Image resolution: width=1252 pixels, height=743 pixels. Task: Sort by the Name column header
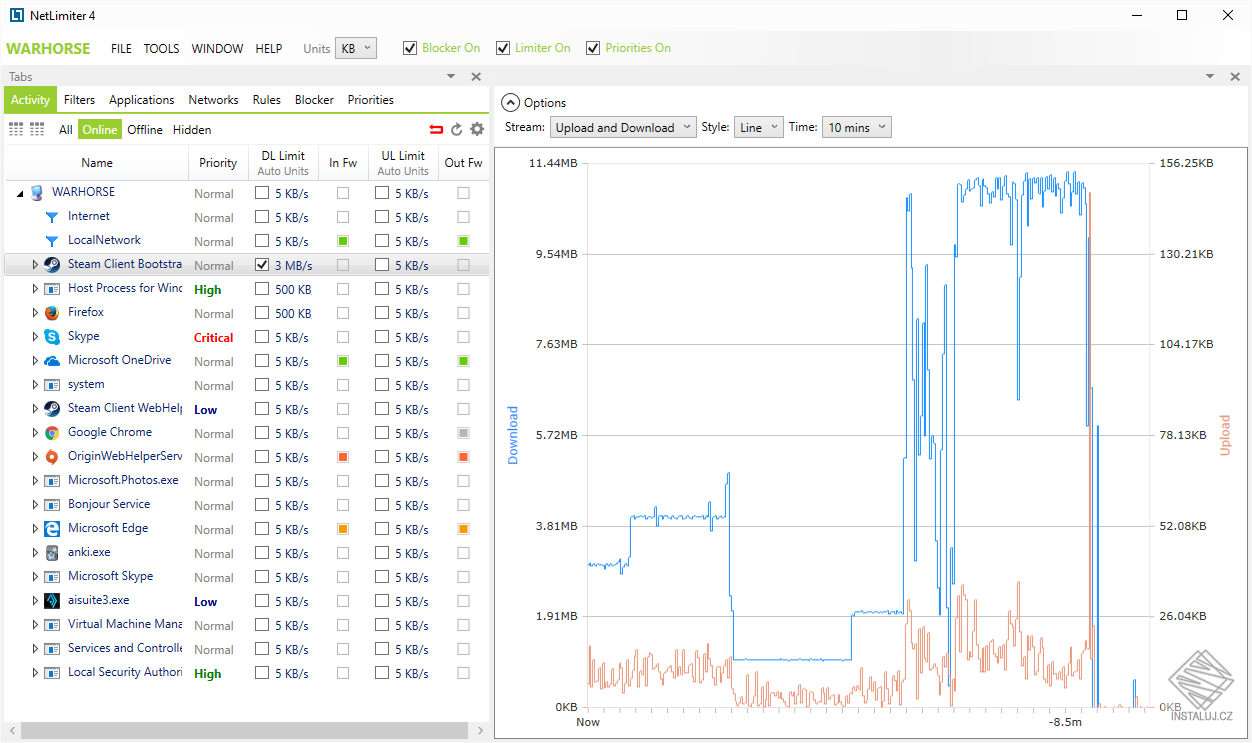pyautogui.click(x=97, y=163)
